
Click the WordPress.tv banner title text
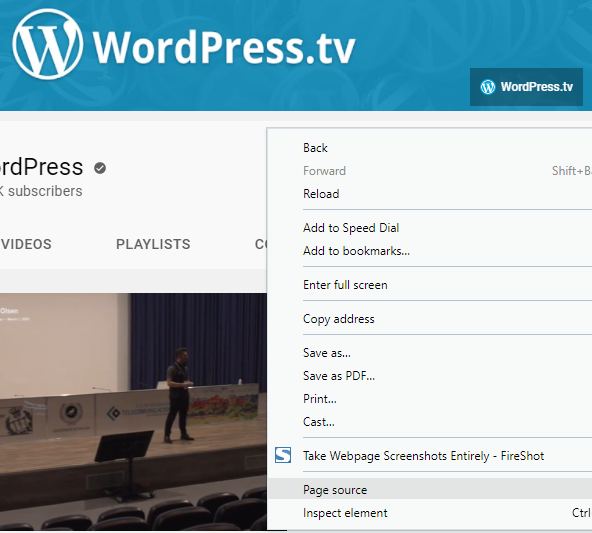tap(224, 48)
